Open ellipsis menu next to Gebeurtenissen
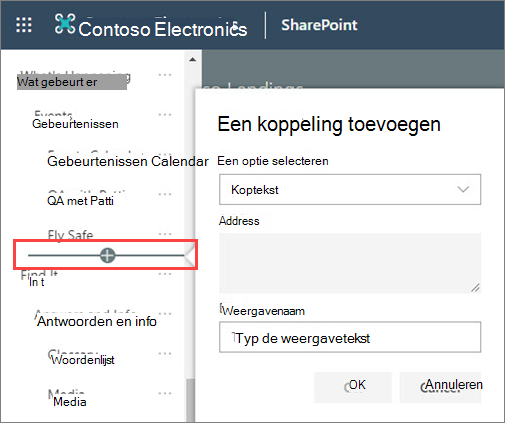 165,115
